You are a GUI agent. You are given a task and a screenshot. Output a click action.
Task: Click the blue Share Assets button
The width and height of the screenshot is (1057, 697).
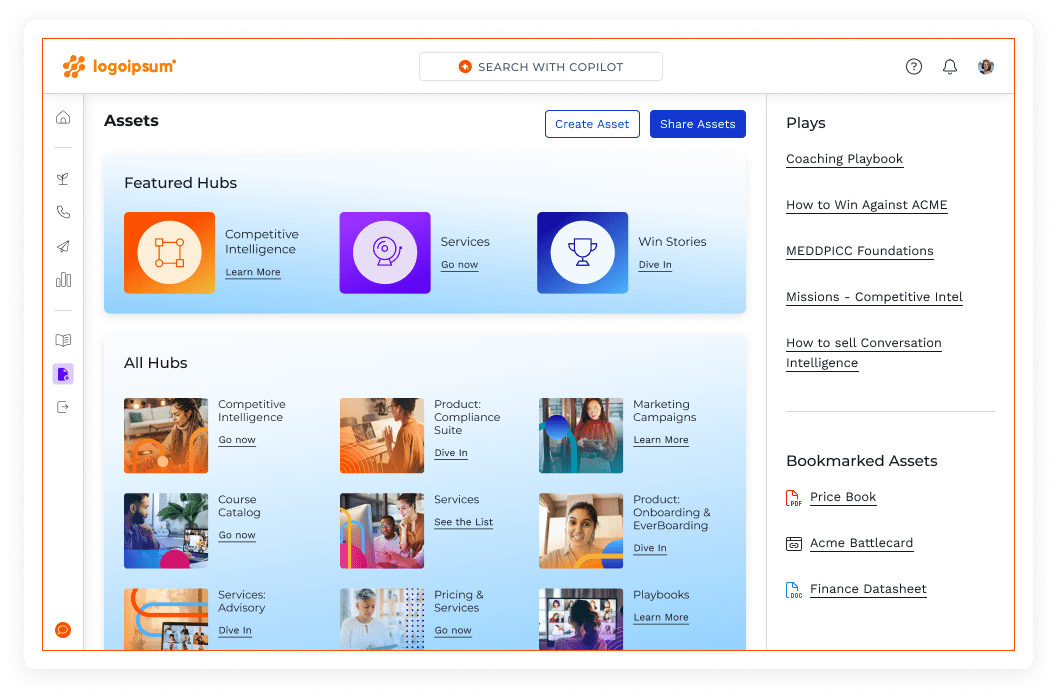tap(697, 124)
